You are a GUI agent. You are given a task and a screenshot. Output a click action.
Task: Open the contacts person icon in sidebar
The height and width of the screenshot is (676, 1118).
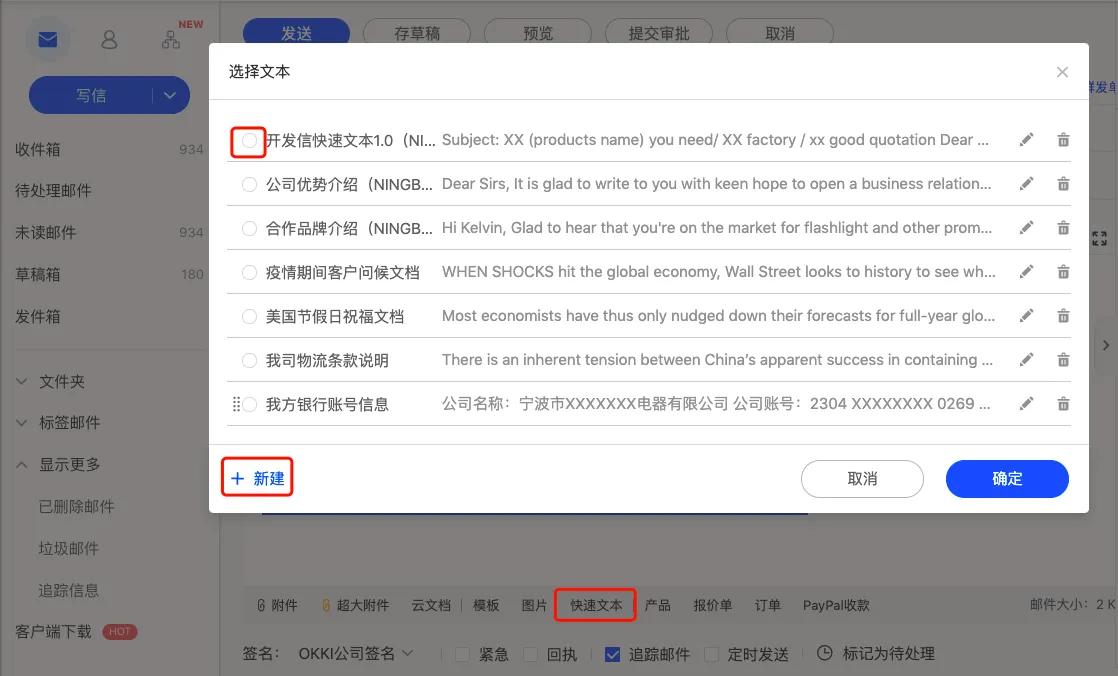[109, 39]
